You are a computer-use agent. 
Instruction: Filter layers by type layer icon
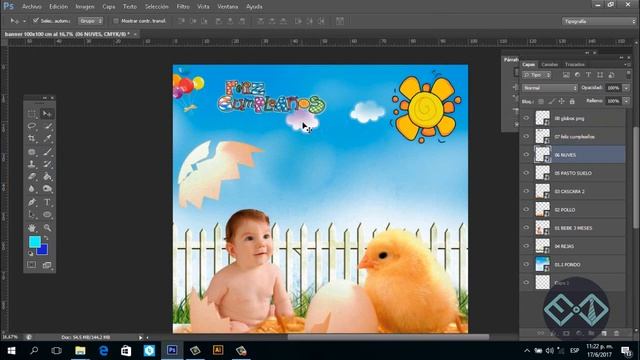click(x=588, y=75)
